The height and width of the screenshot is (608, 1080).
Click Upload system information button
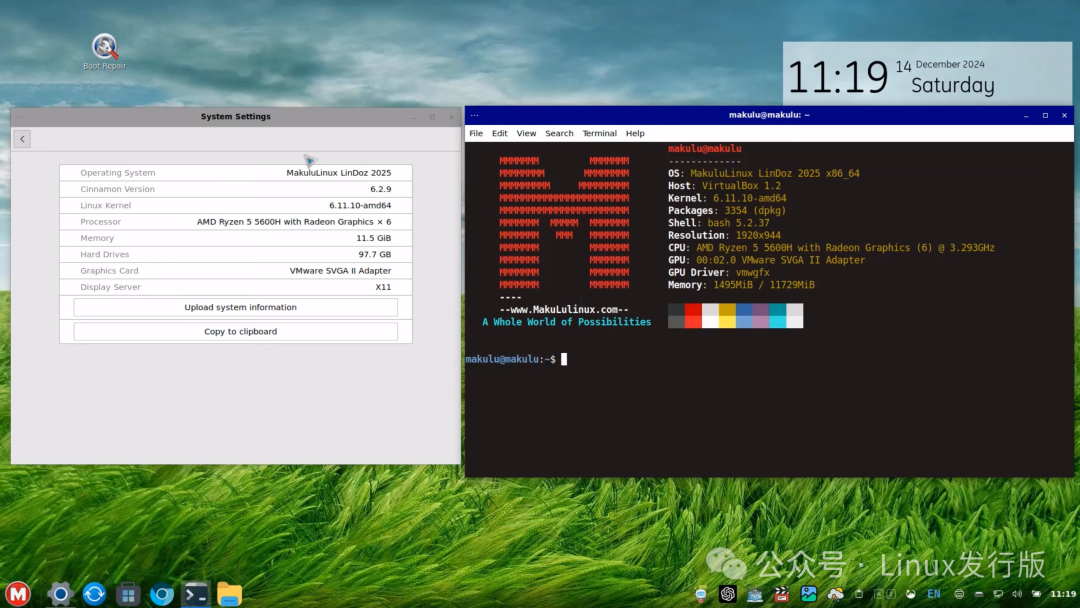tap(236, 307)
